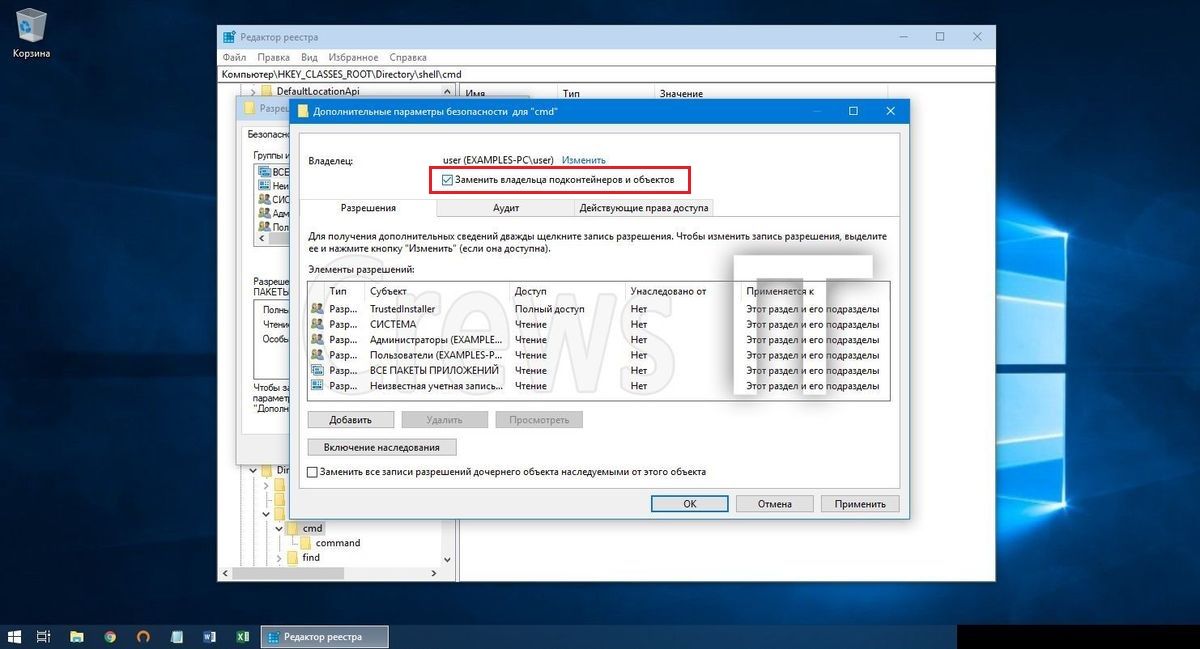1200x649 pixels.
Task: Switch to Действующие права доступа tab
Action: coord(644,208)
